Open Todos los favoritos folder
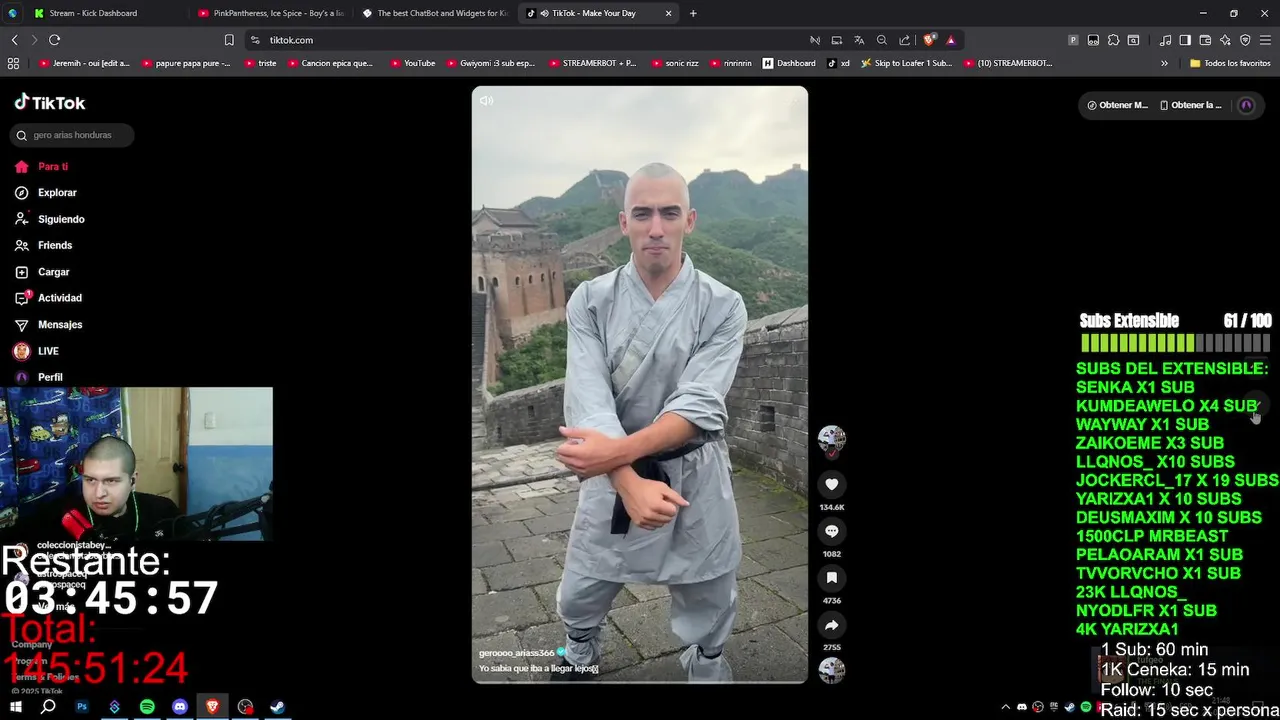The width and height of the screenshot is (1280, 720). [1230, 63]
